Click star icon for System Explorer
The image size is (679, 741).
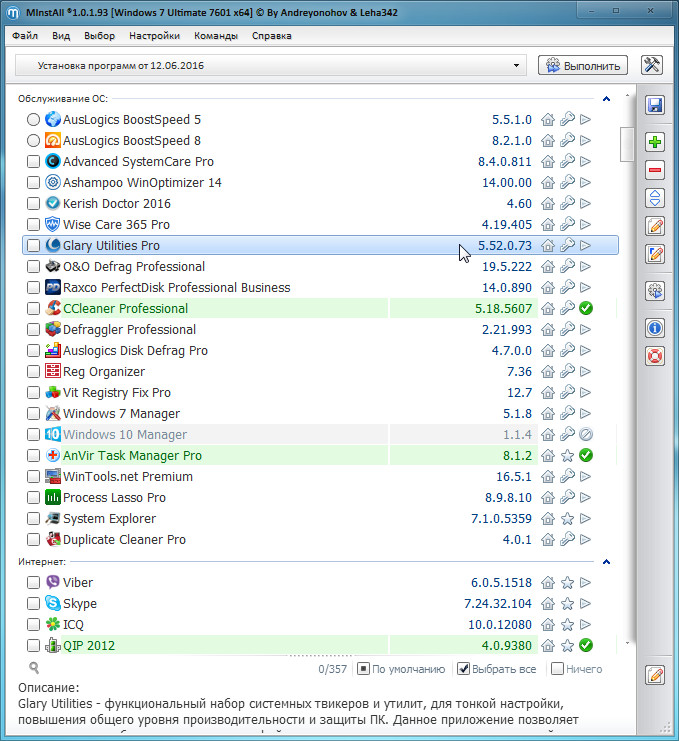tap(567, 518)
